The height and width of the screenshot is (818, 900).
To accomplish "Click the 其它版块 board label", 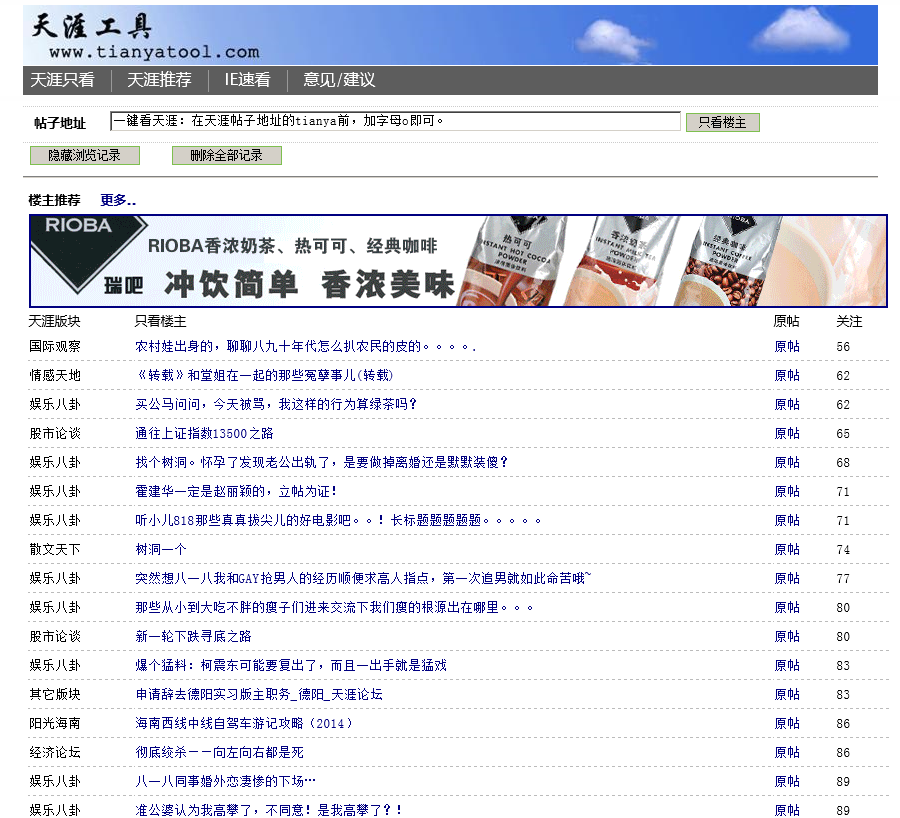I will 55,695.
